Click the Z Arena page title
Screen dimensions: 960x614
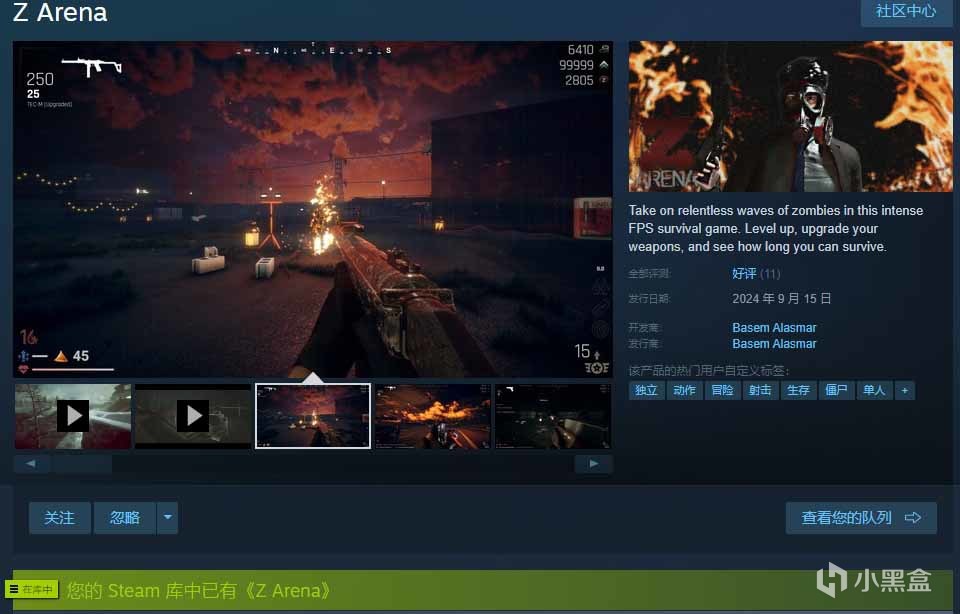(60, 12)
